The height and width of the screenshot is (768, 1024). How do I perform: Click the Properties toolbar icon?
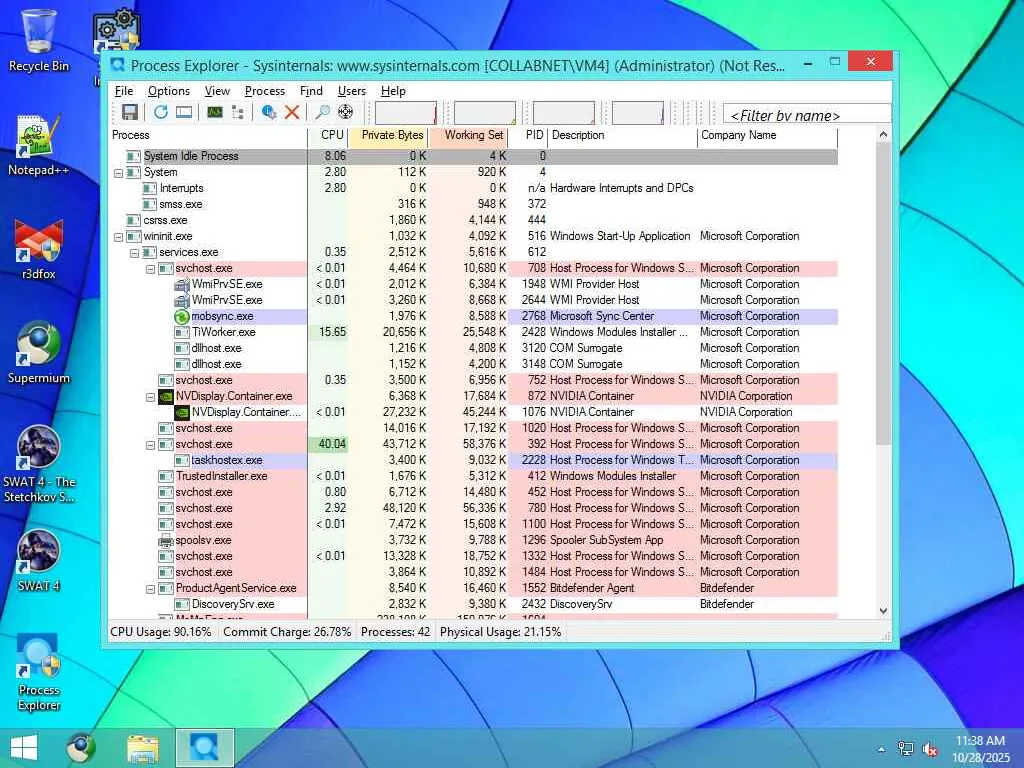[268, 112]
